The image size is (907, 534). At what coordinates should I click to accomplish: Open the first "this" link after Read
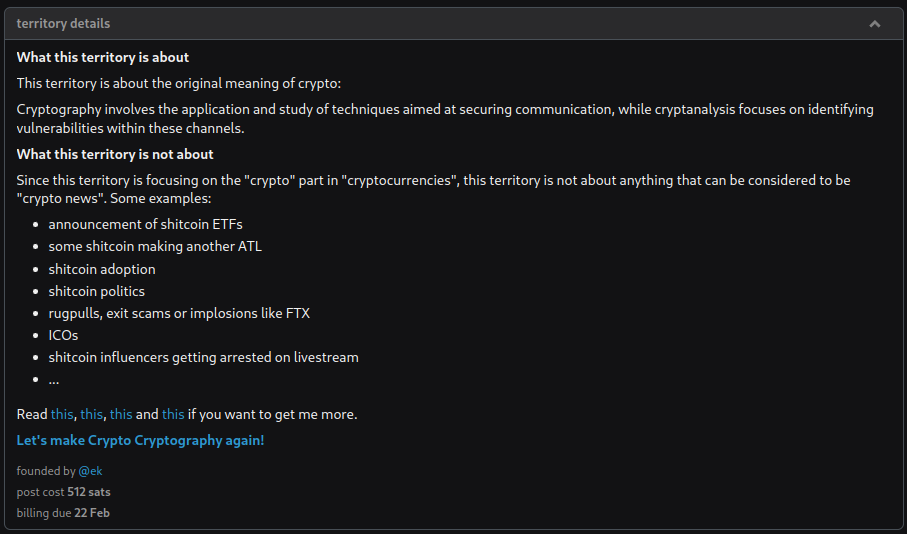click(62, 414)
